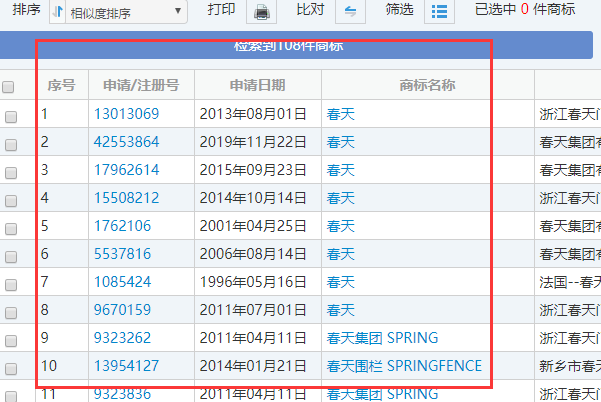Check the box for row 4 (15508212)
The image size is (601, 402).
click(11, 200)
